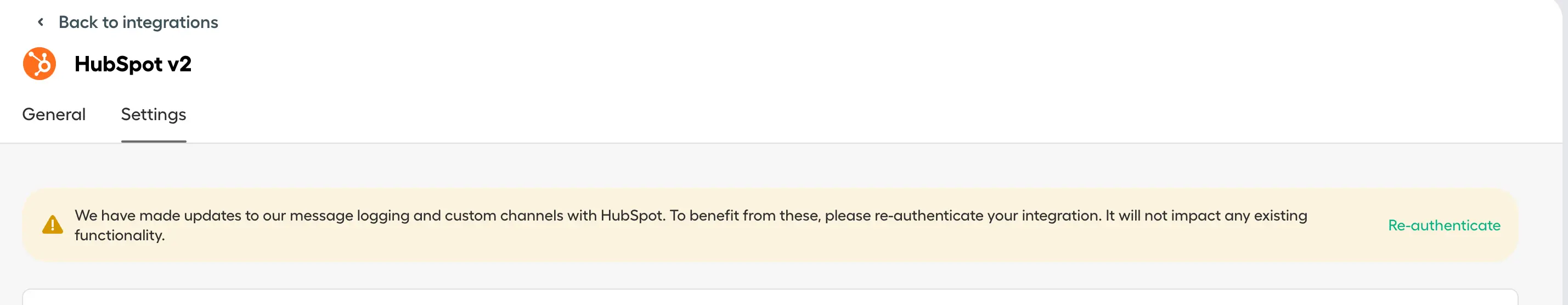1568x305 pixels.
Task: Click "v2" in the integration title
Action: tap(179, 64)
